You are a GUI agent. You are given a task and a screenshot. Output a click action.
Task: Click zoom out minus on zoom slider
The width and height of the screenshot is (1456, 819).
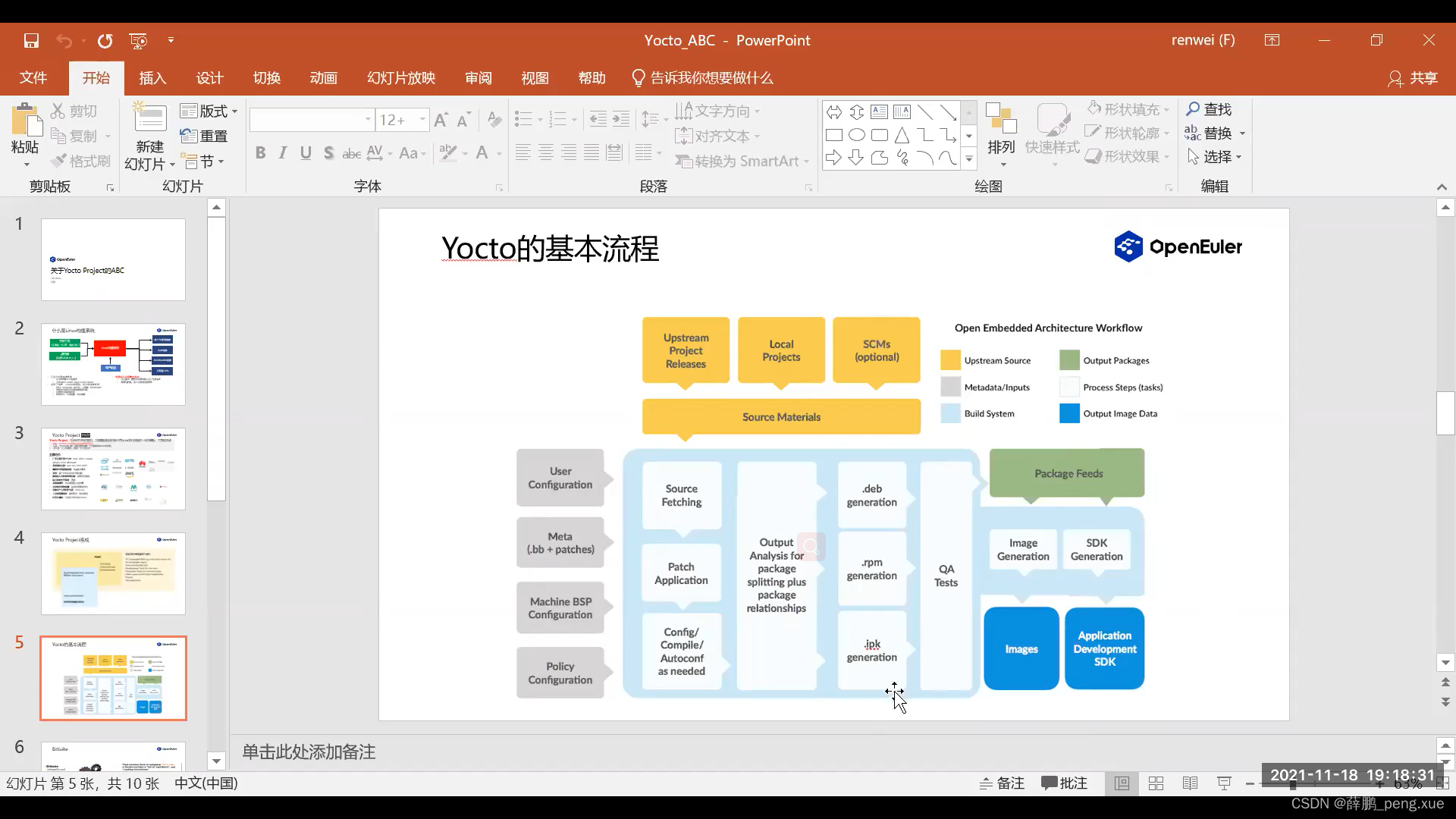click(x=1250, y=784)
